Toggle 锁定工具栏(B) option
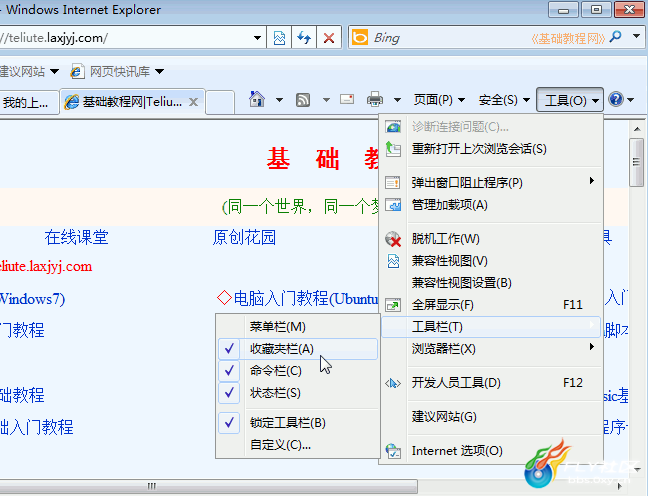The height and width of the screenshot is (496, 648). coord(298,423)
